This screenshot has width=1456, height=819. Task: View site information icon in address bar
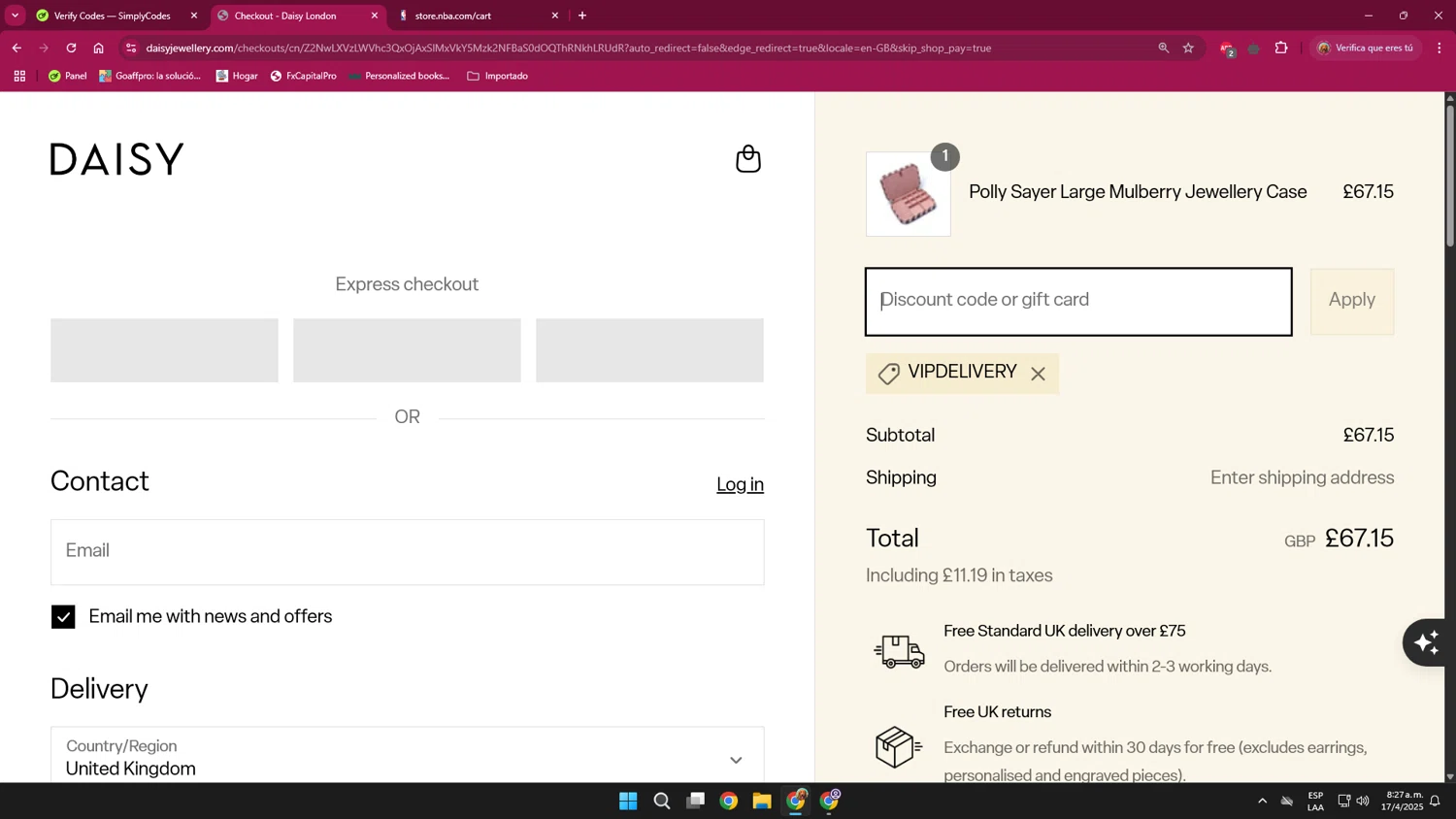tap(131, 48)
